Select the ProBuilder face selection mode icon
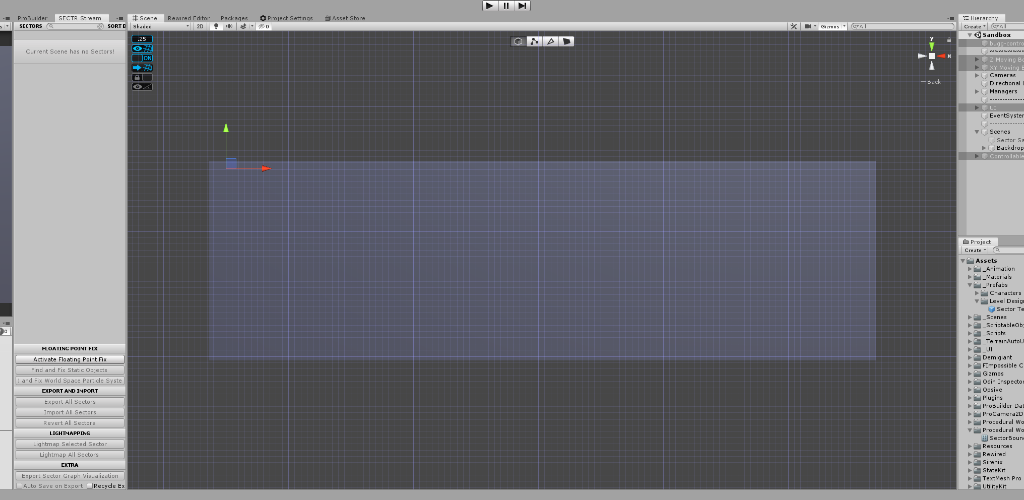 pyautogui.click(x=566, y=41)
